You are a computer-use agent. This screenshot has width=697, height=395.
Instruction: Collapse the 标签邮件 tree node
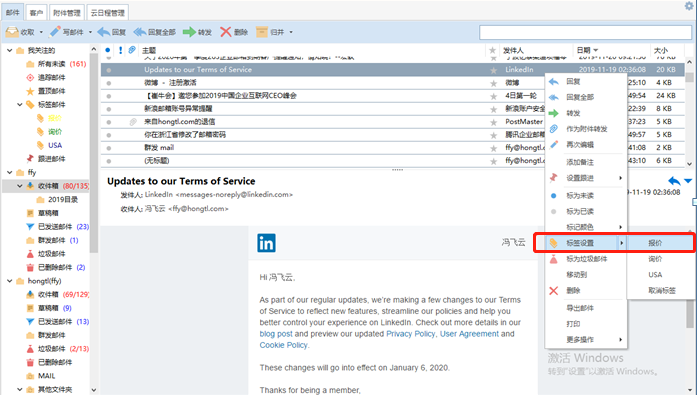coord(20,105)
